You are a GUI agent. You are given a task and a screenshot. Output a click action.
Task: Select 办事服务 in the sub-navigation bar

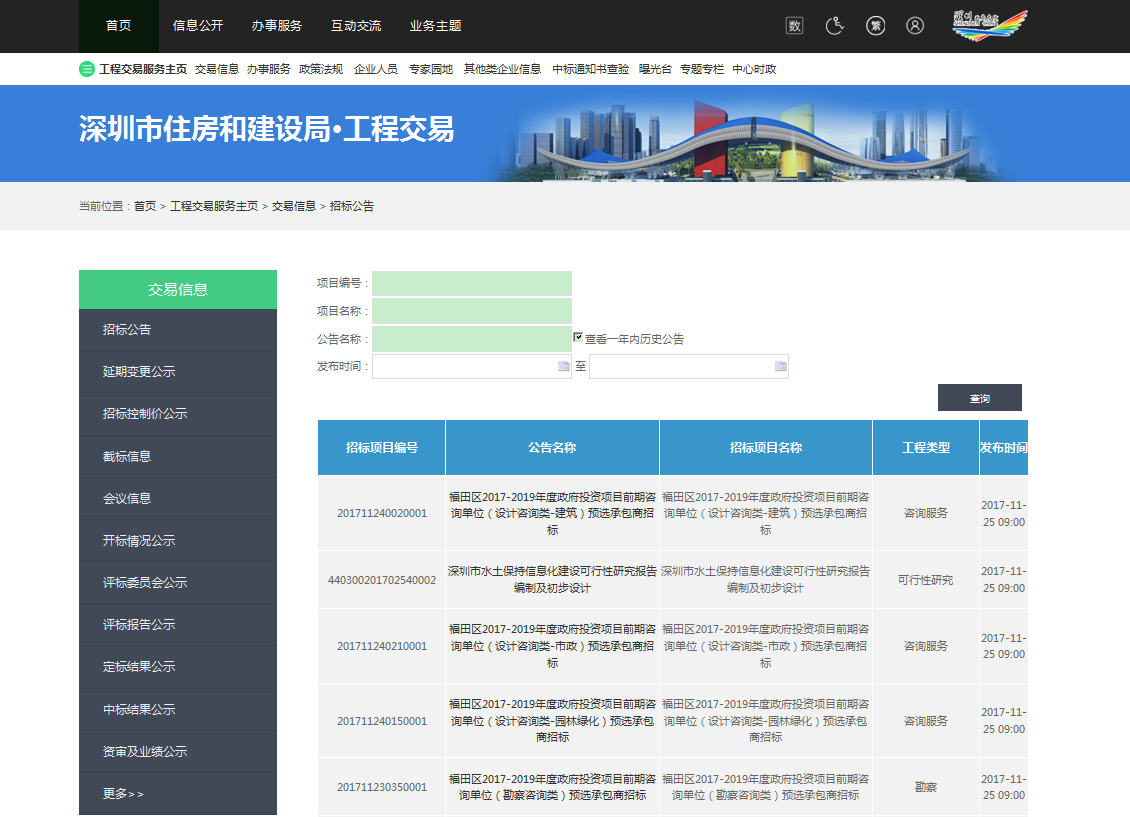pyautogui.click(x=269, y=69)
